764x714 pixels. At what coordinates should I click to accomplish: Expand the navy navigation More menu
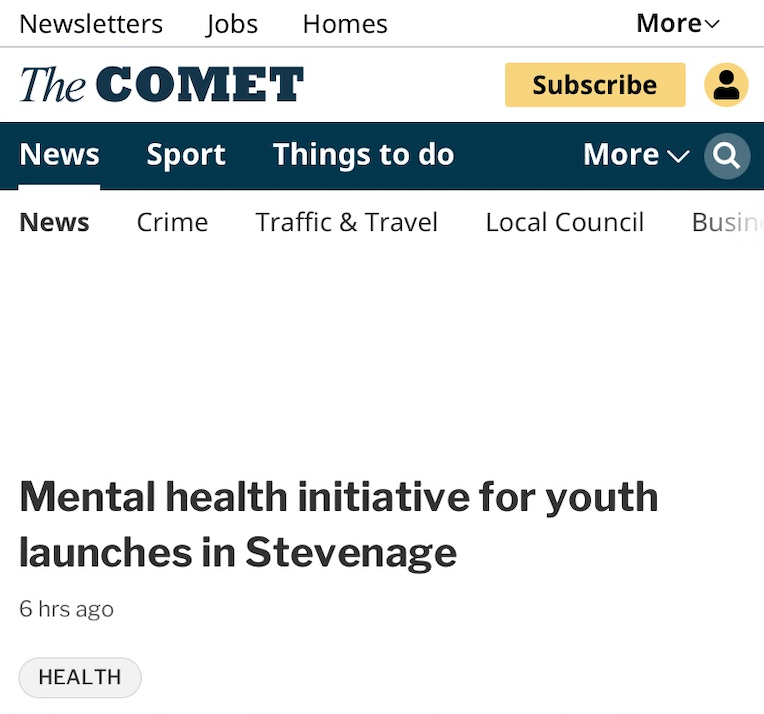pos(636,155)
